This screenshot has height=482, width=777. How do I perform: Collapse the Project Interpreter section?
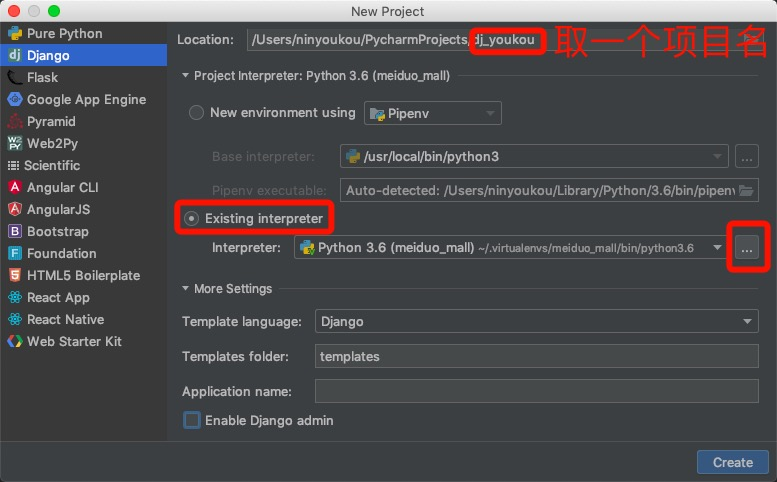click(185, 76)
